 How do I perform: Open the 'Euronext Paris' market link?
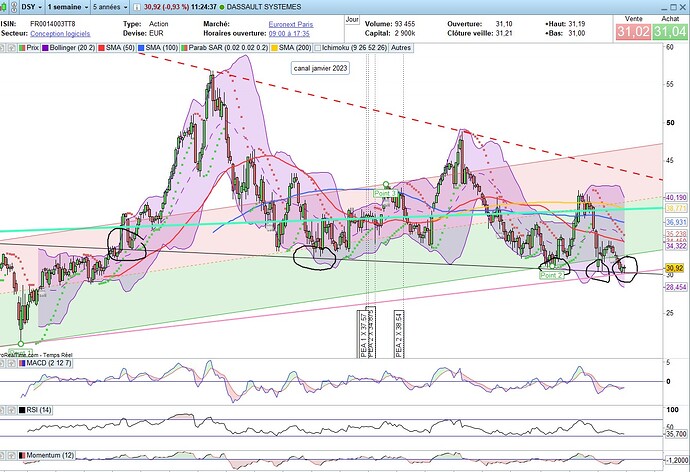(x=291, y=25)
